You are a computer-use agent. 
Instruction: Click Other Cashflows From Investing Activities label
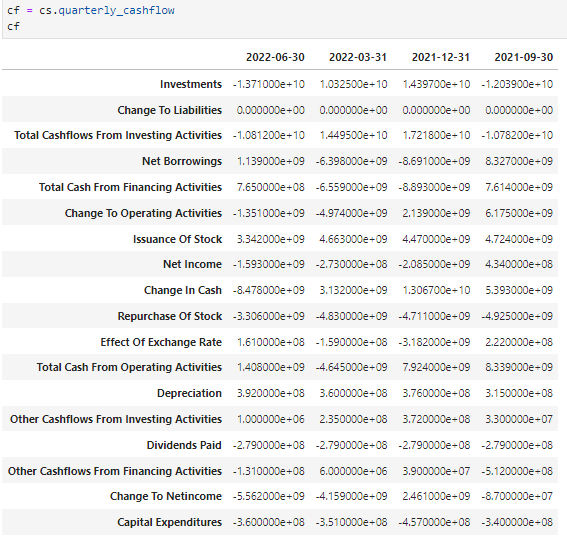[x=116, y=419]
